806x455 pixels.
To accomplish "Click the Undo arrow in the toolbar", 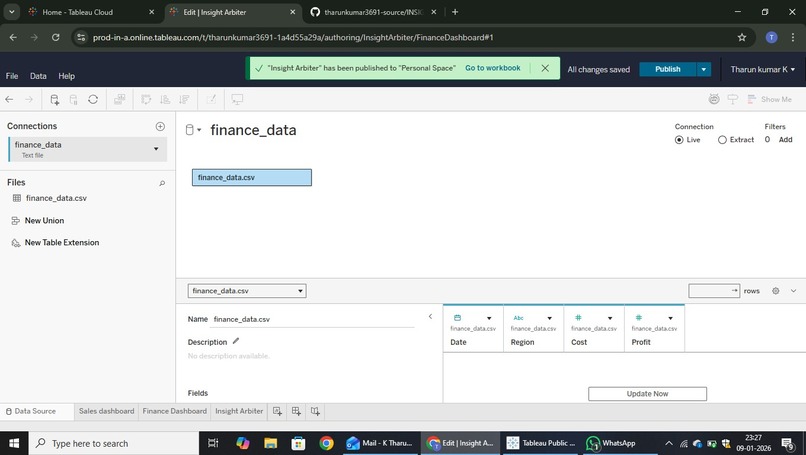I will point(9,99).
